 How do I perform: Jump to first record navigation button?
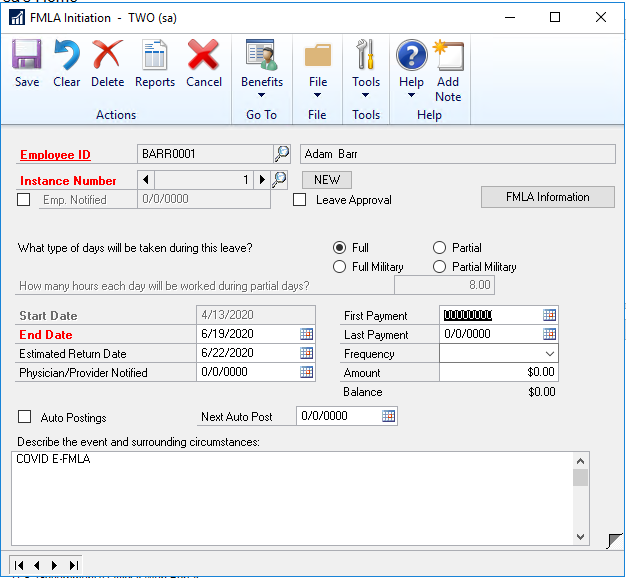pyautogui.click(x=18, y=565)
